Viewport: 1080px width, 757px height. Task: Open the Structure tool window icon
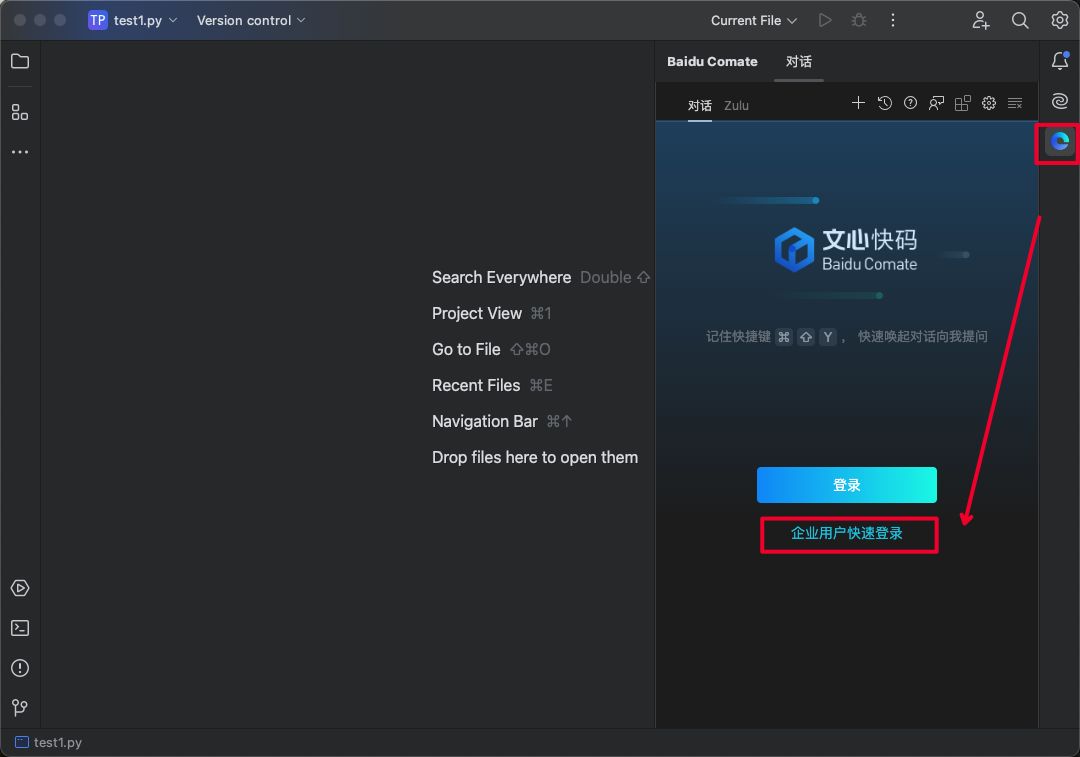(20, 112)
